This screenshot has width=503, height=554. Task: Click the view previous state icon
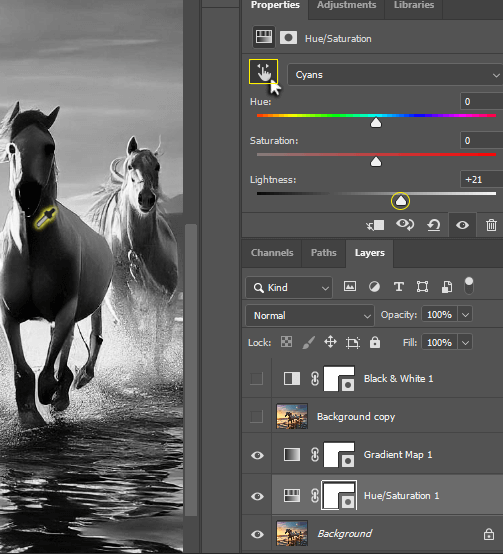tap(405, 225)
